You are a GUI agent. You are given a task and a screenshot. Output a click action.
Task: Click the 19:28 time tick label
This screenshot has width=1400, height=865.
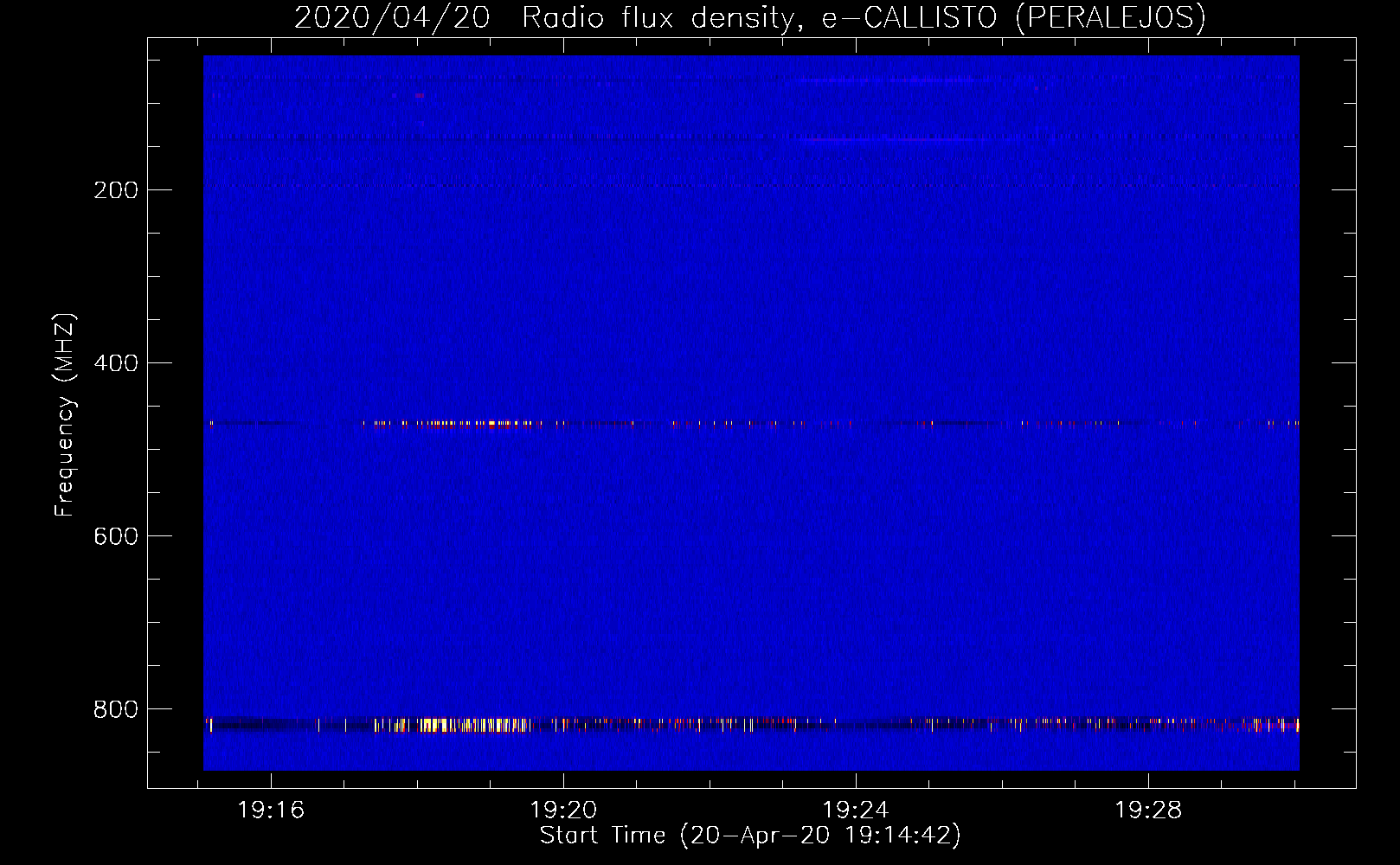1148,811
